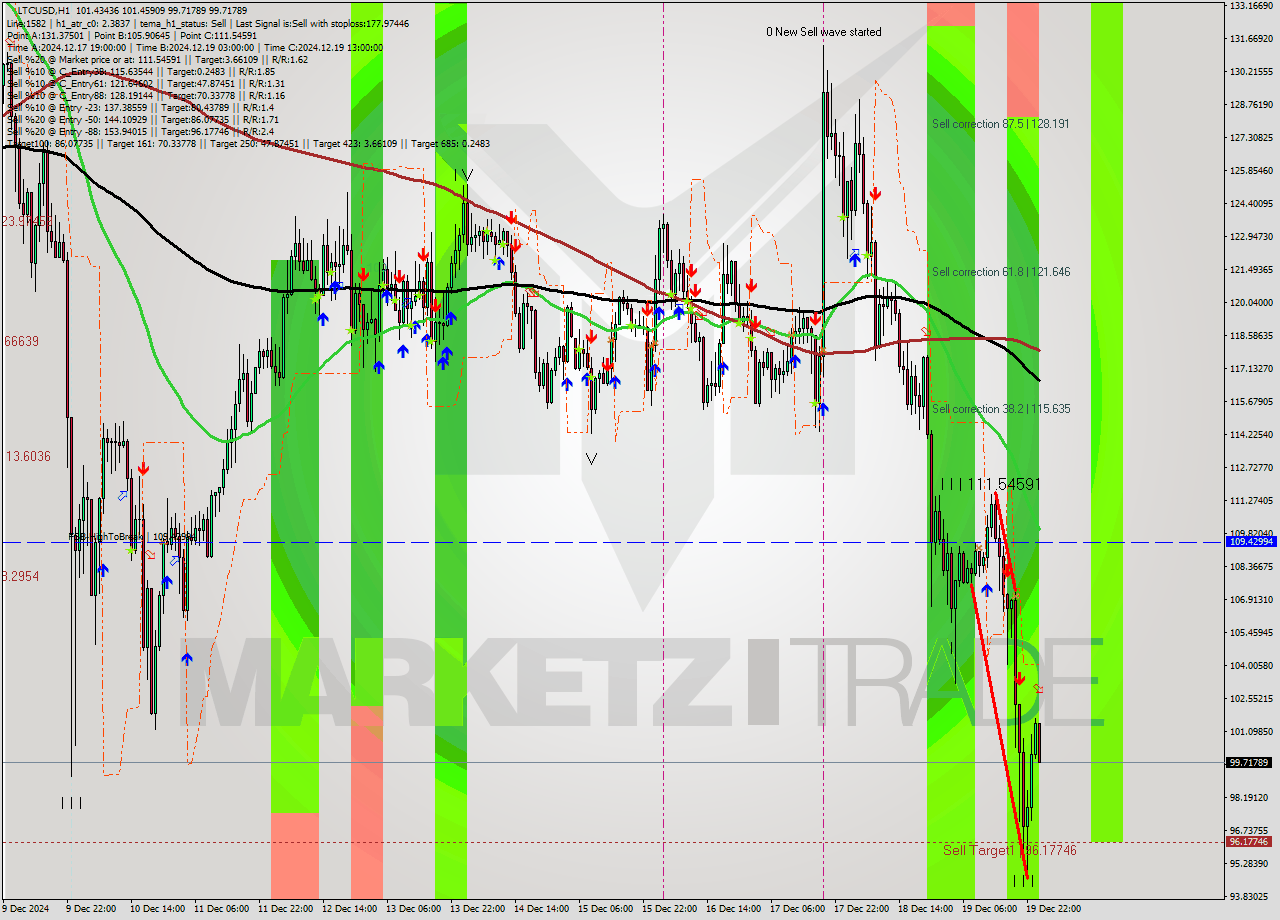Click the red 96.17746 price tag on axis

[x=1250, y=842]
